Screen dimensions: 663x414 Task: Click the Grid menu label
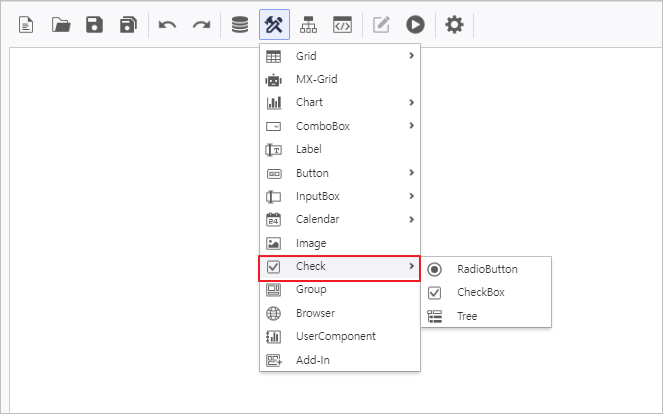(306, 56)
